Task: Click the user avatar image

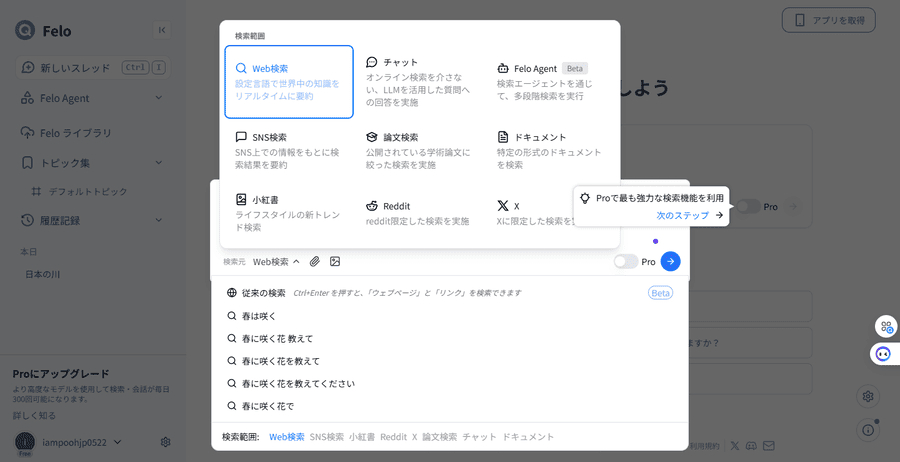Action: pos(25,442)
